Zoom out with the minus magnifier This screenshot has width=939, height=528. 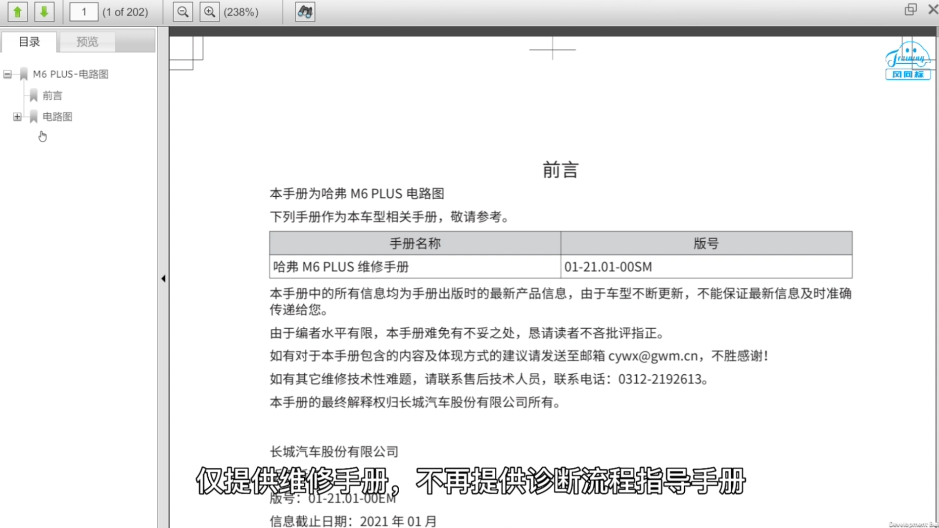pyautogui.click(x=183, y=11)
